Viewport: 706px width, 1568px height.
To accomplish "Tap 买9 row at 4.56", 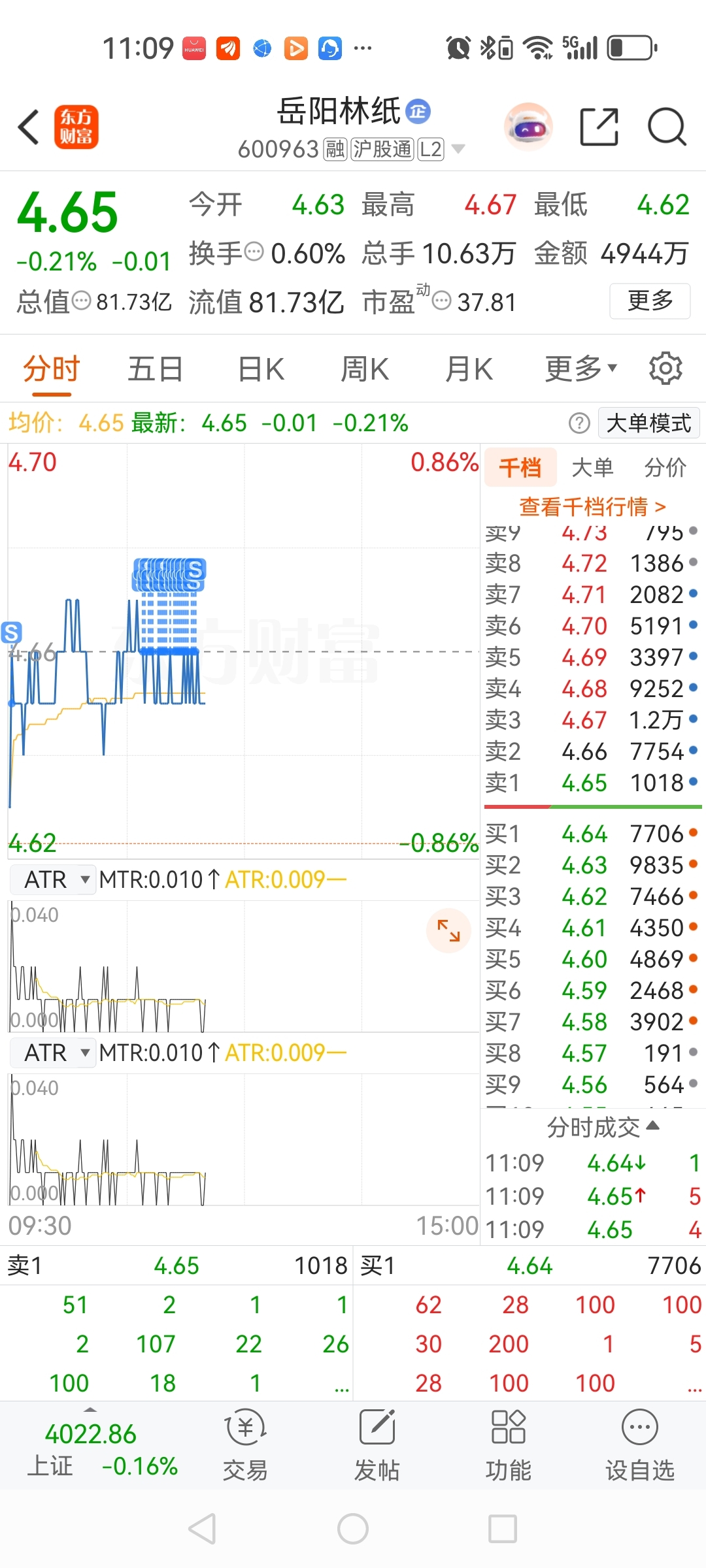I will (x=592, y=1084).
